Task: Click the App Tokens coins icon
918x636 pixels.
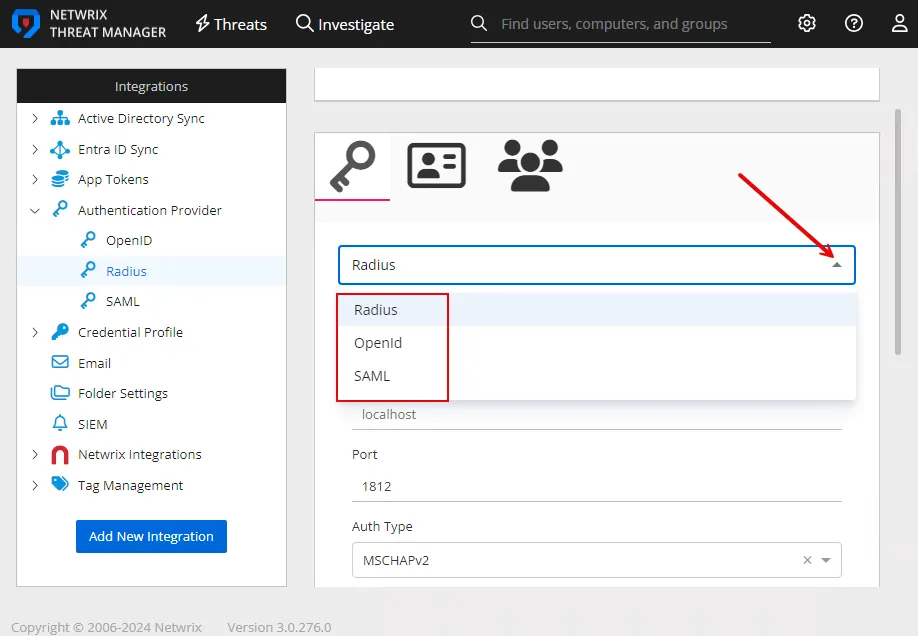Action: (60, 179)
